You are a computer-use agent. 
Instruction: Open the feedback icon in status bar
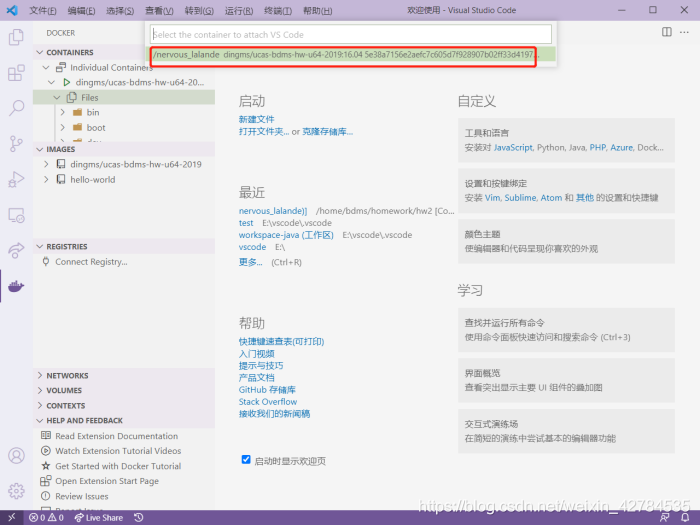[x=665, y=517]
